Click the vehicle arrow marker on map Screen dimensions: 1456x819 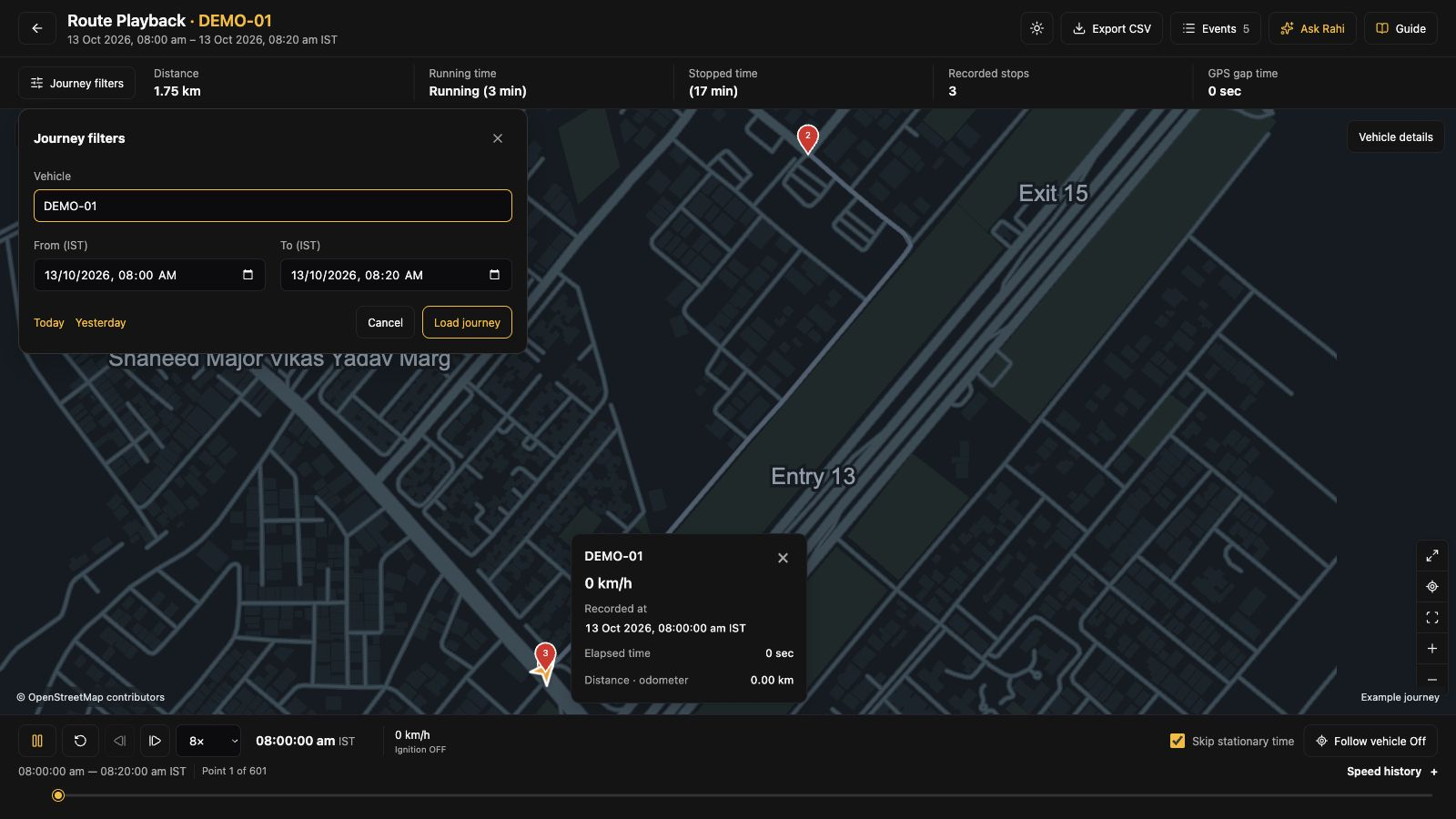click(542, 674)
